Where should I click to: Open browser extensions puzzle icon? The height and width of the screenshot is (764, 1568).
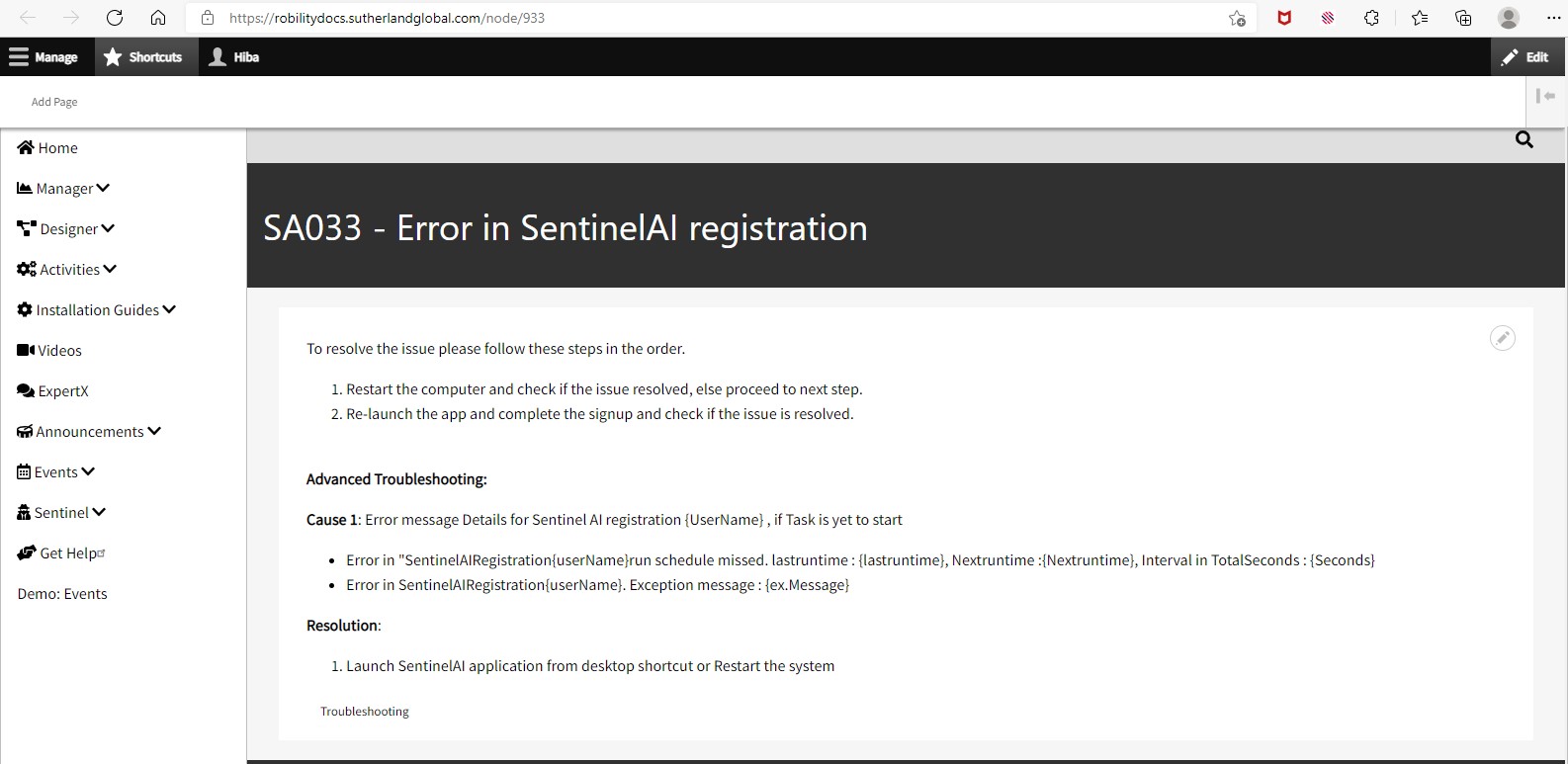pyautogui.click(x=1371, y=18)
